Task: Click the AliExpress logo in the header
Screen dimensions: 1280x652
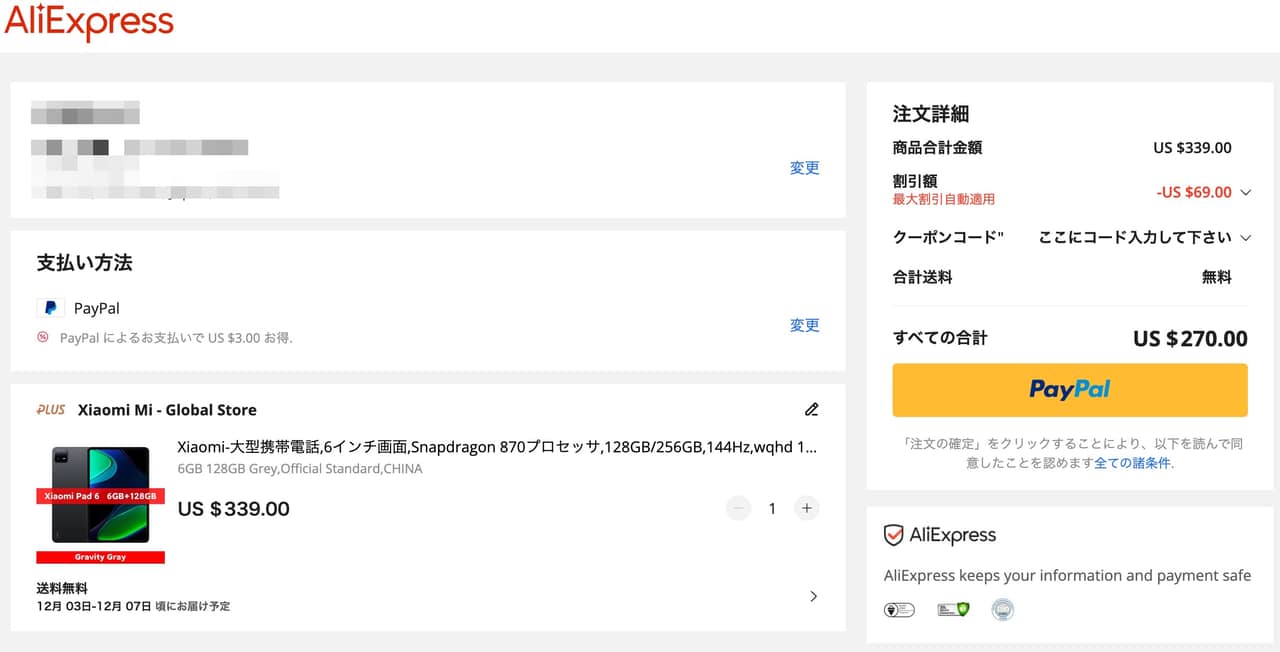Action: [89, 23]
